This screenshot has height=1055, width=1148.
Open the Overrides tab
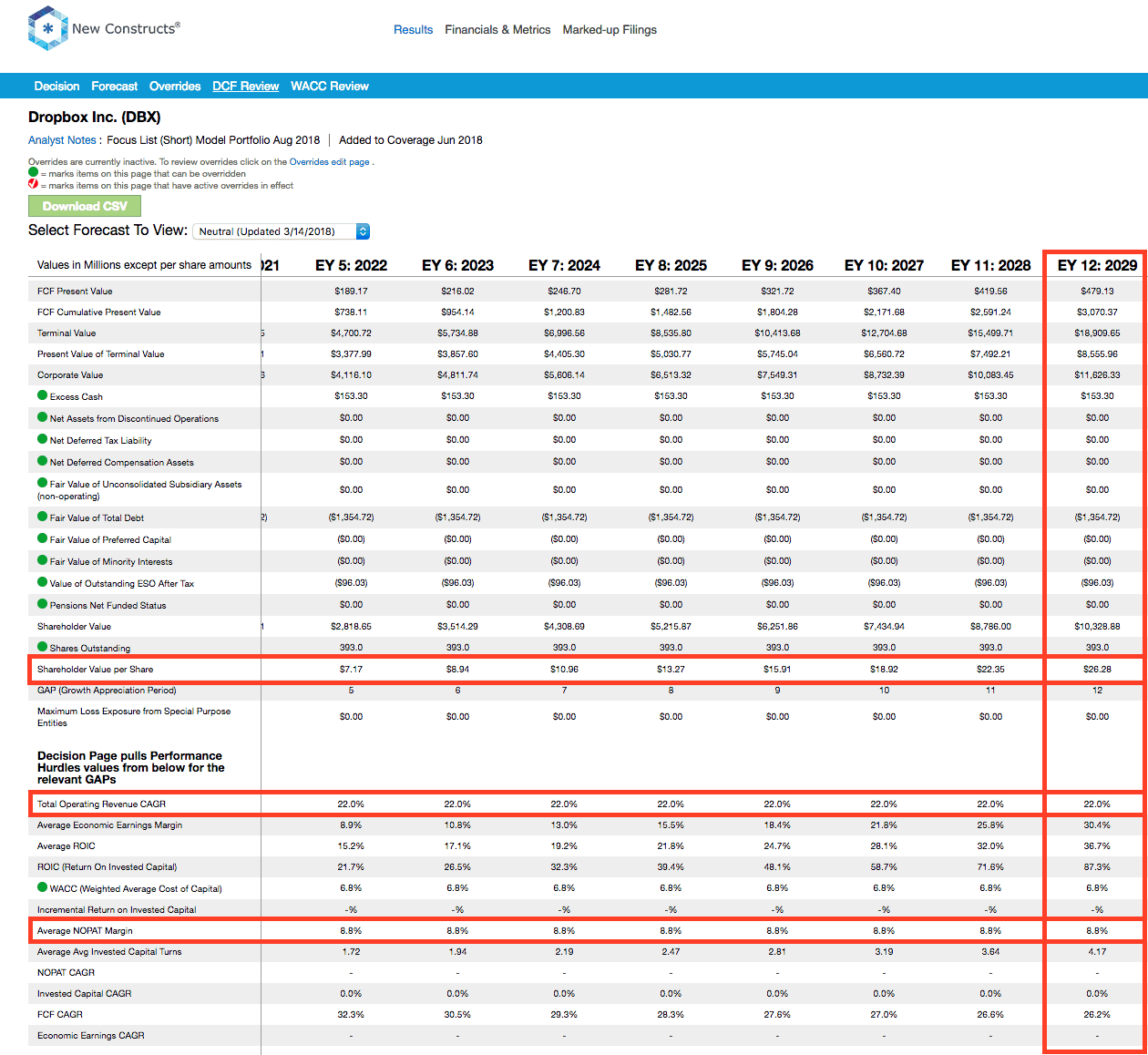pyautogui.click(x=175, y=87)
